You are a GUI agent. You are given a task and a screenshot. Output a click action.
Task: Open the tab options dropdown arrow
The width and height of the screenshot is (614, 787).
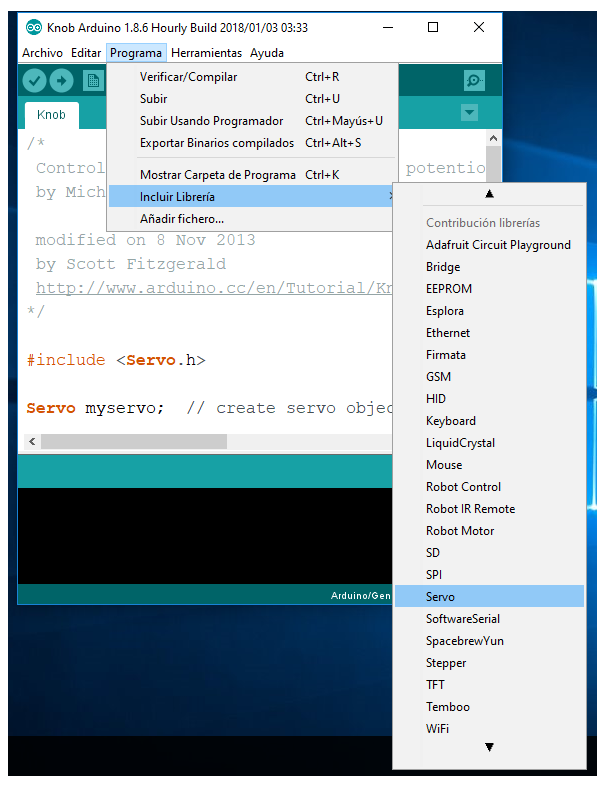pyautogui.click(x=469, y=112)
